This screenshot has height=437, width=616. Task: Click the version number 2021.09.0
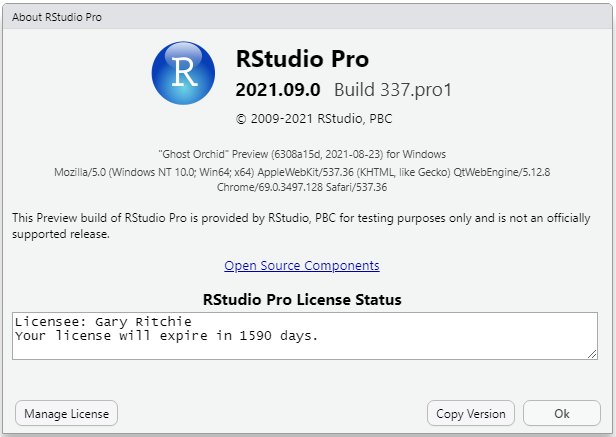click(x=278, y=90)
